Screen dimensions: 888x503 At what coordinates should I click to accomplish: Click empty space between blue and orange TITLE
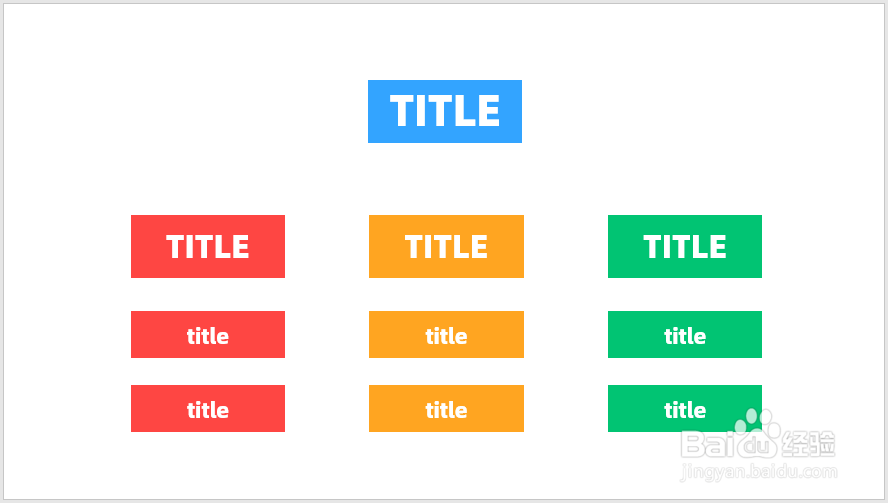[445, 179]
